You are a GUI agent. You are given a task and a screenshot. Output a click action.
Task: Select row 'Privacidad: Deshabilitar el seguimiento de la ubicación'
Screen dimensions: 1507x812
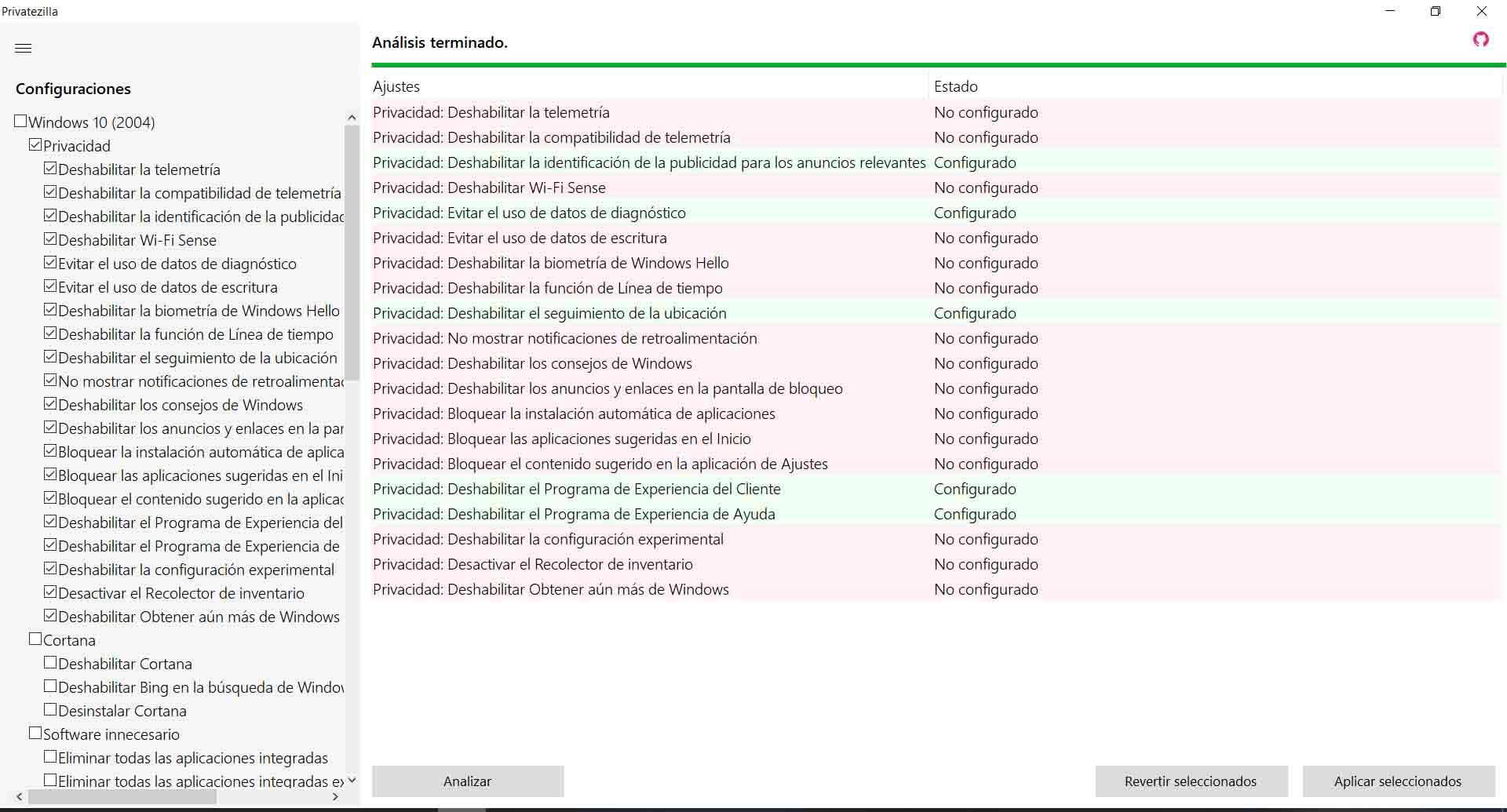point(937,313)
